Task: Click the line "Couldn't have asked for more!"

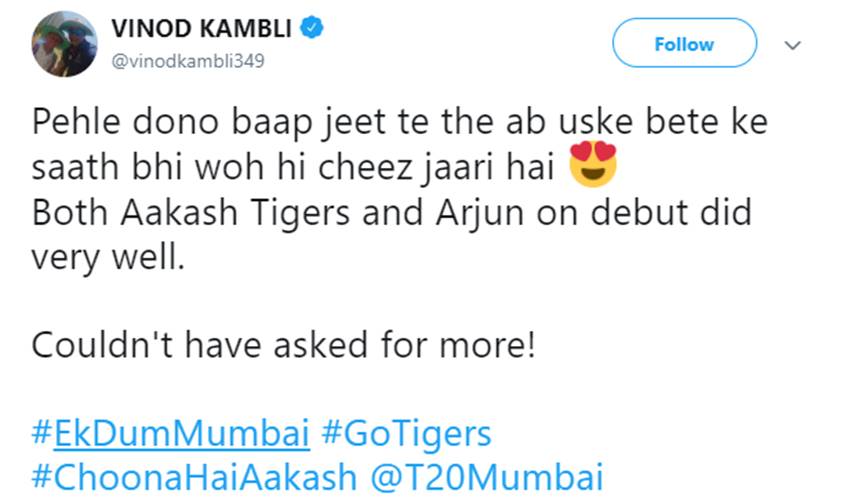Action: (x=284, y=345)
